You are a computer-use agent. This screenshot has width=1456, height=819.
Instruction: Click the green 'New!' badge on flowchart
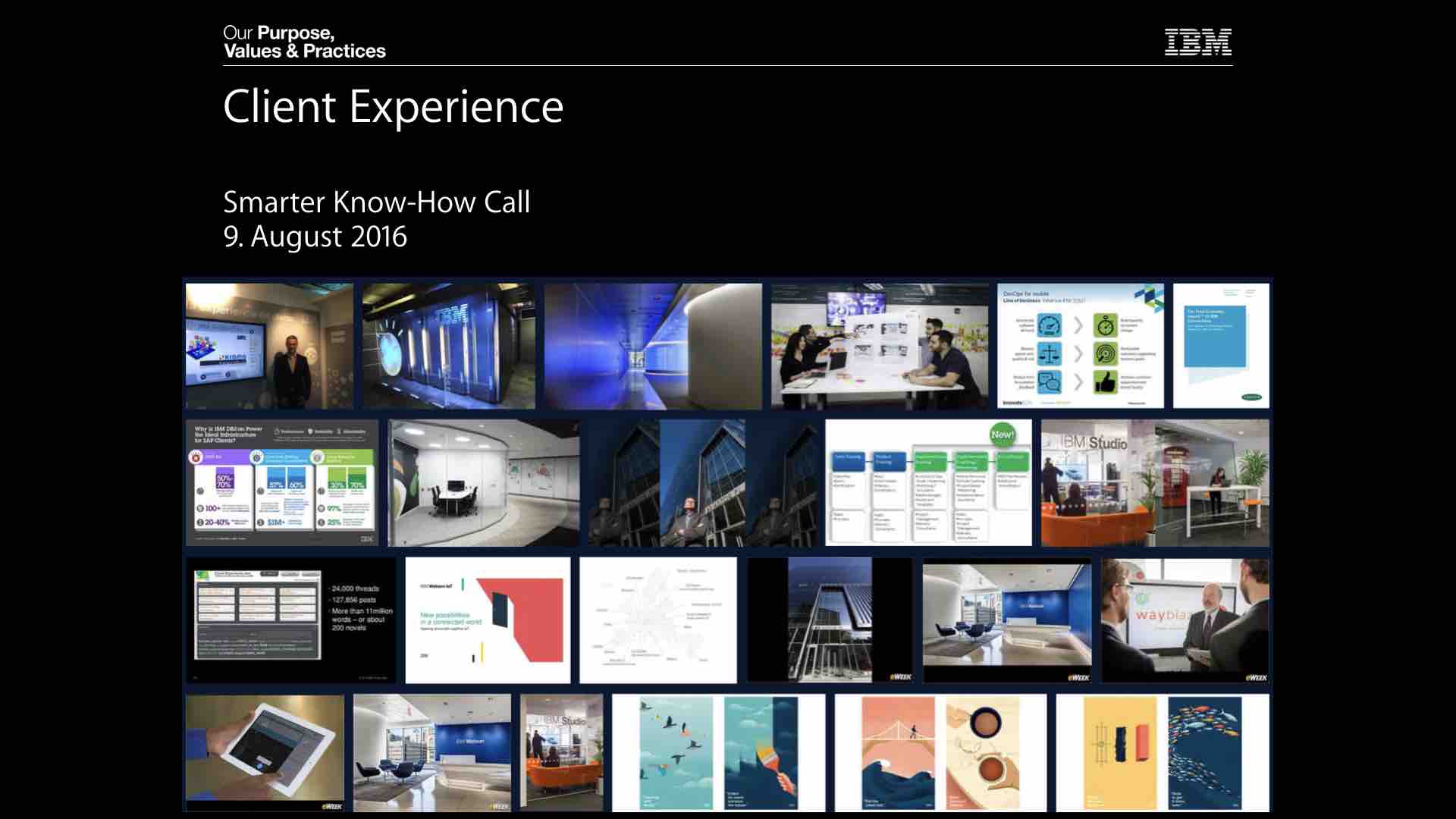click(x=1003, y=435)
